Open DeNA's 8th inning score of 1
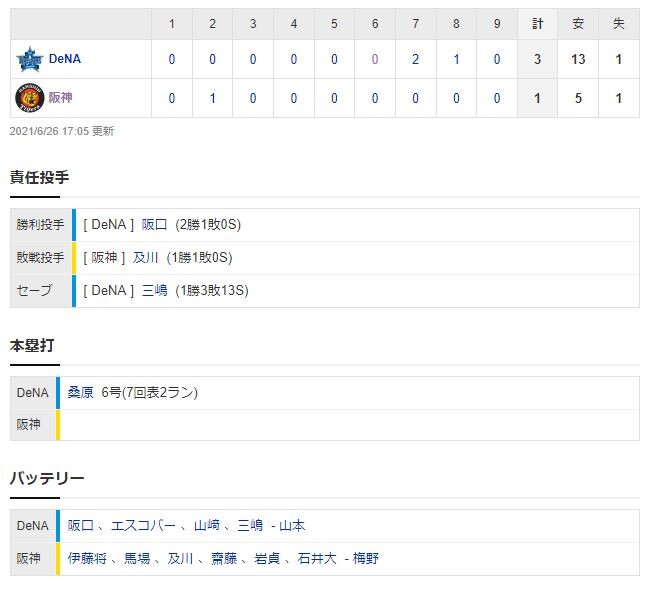 tap(456, 59)
